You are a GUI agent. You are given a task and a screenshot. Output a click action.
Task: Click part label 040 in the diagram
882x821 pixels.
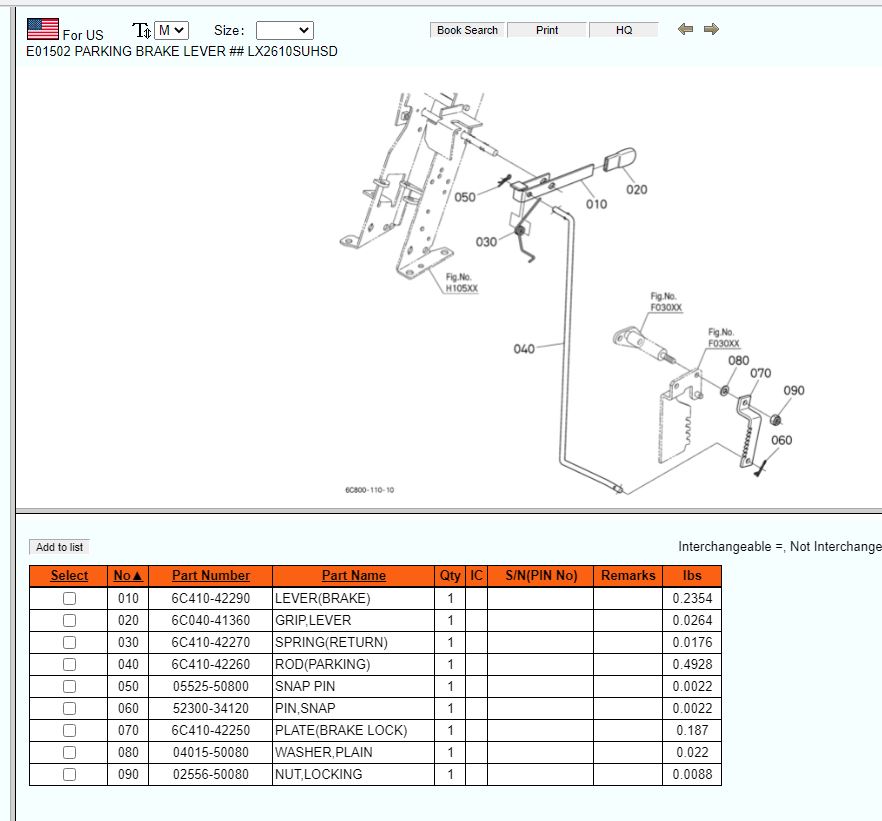click(524, 349)
